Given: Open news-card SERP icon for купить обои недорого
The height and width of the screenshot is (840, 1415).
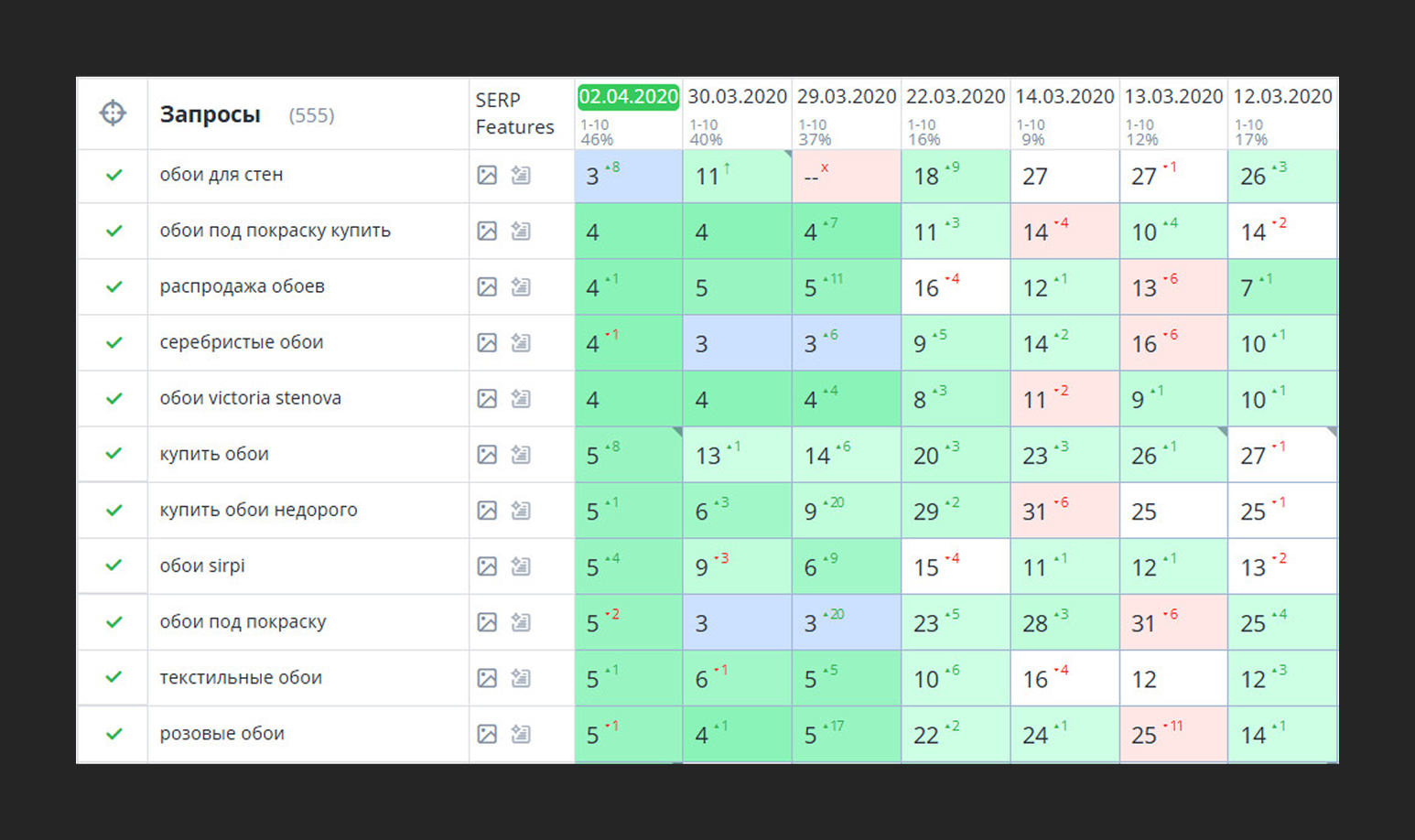Looking at the screenshot, I should pos(521,510).
